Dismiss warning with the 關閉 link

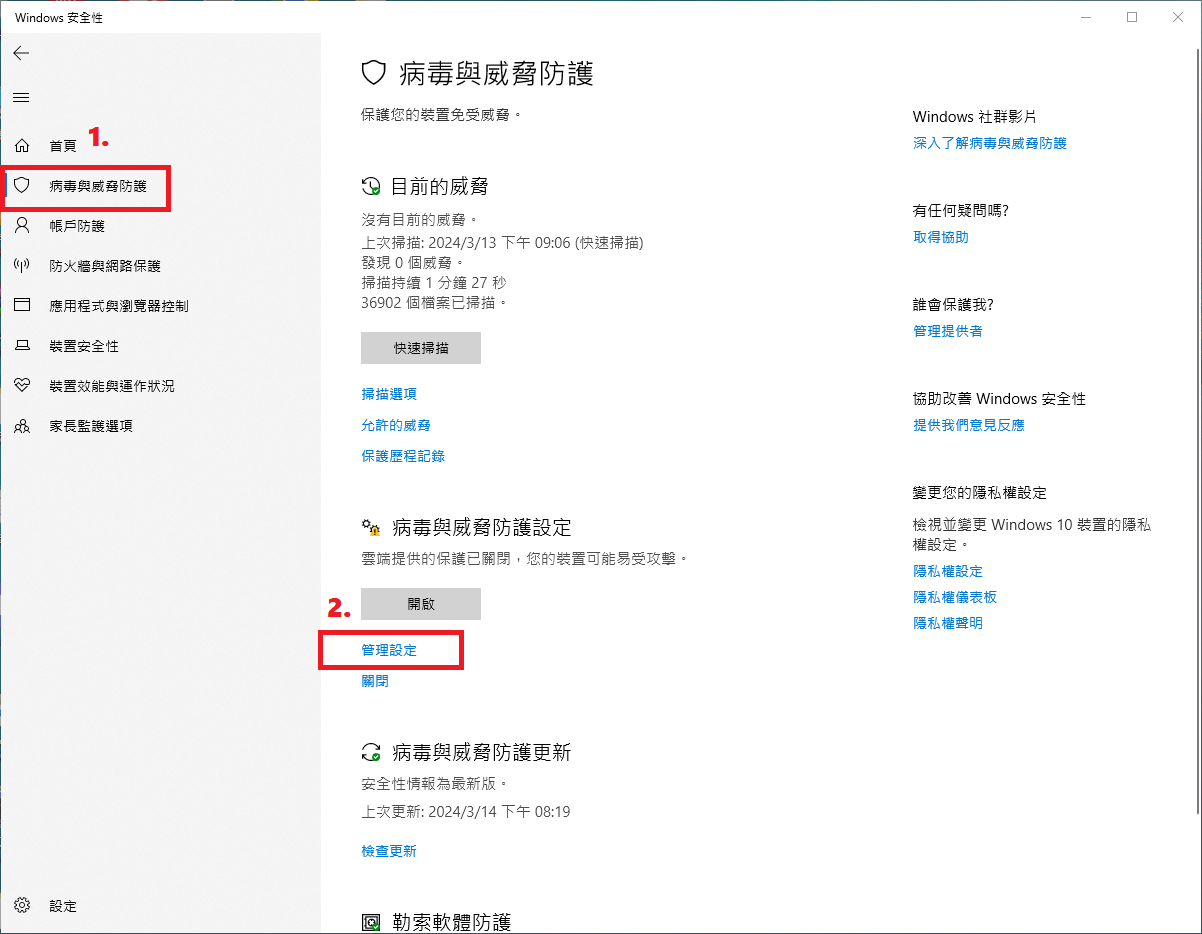click(x=375, y=681)
